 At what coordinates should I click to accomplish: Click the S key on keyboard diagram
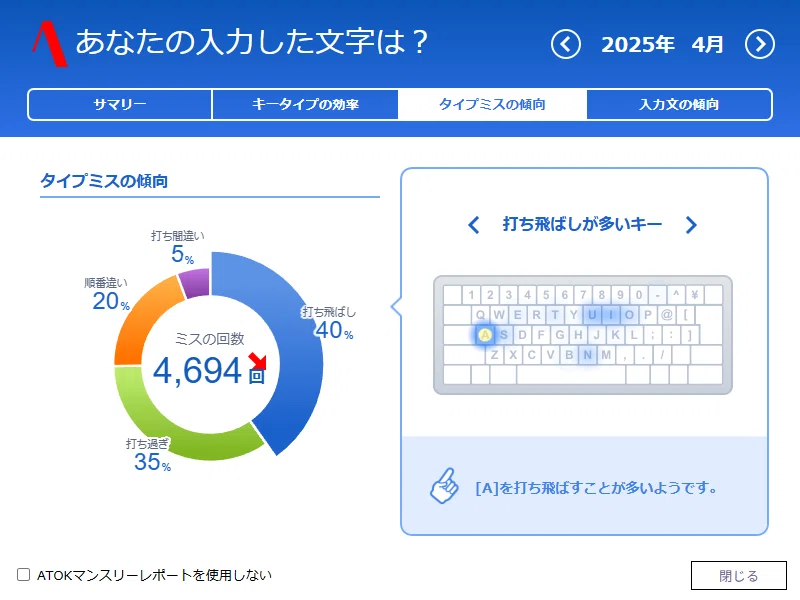coord(504,335)
